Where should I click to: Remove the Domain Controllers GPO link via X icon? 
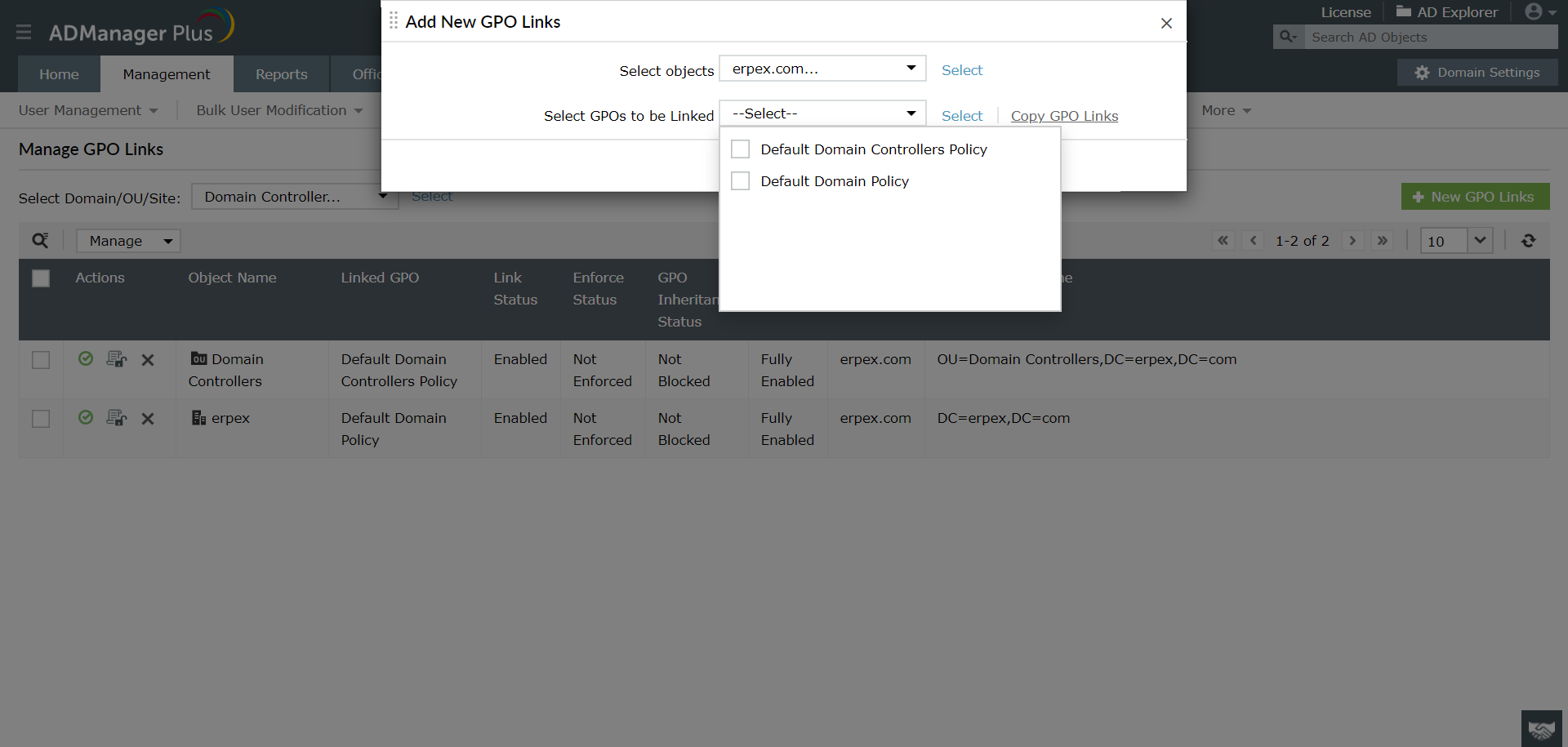pyautogui.click(x=148, y=359)
